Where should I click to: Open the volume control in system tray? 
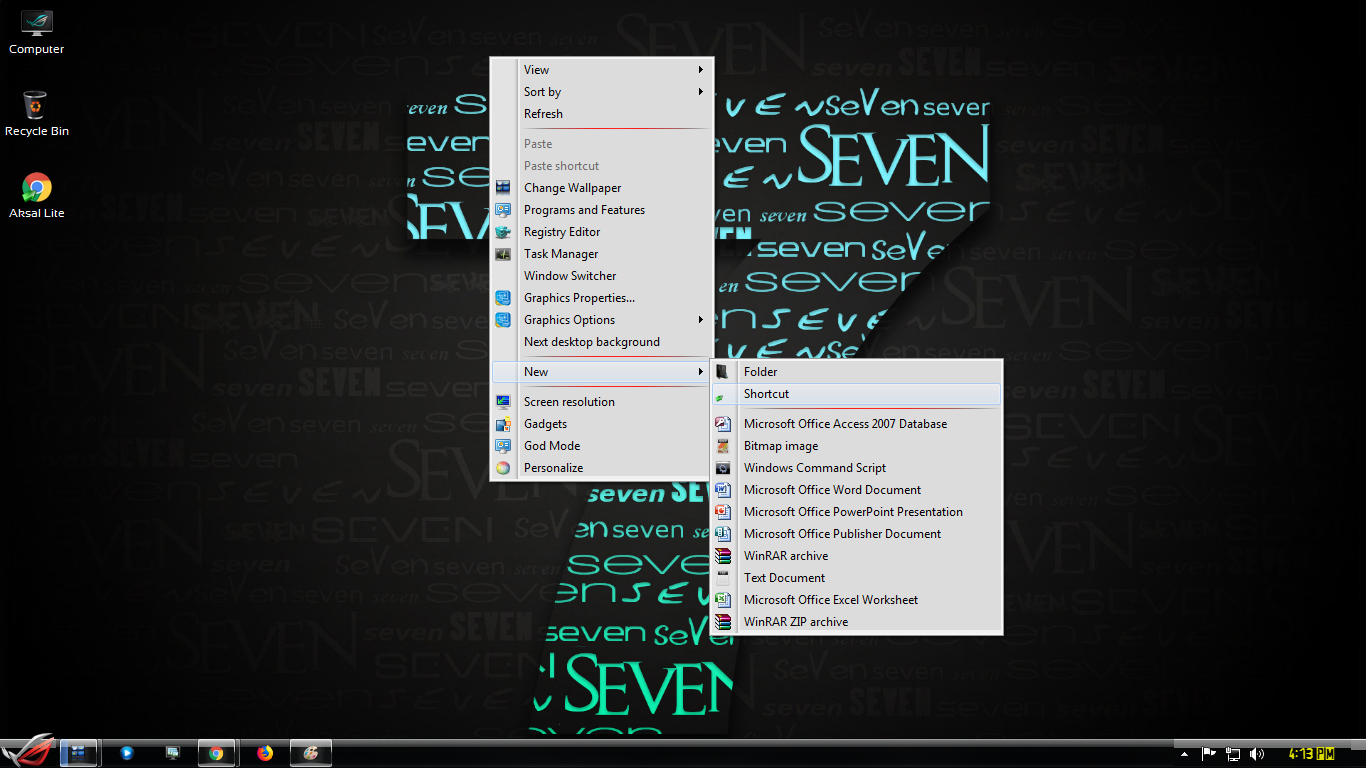[1257, 753]
